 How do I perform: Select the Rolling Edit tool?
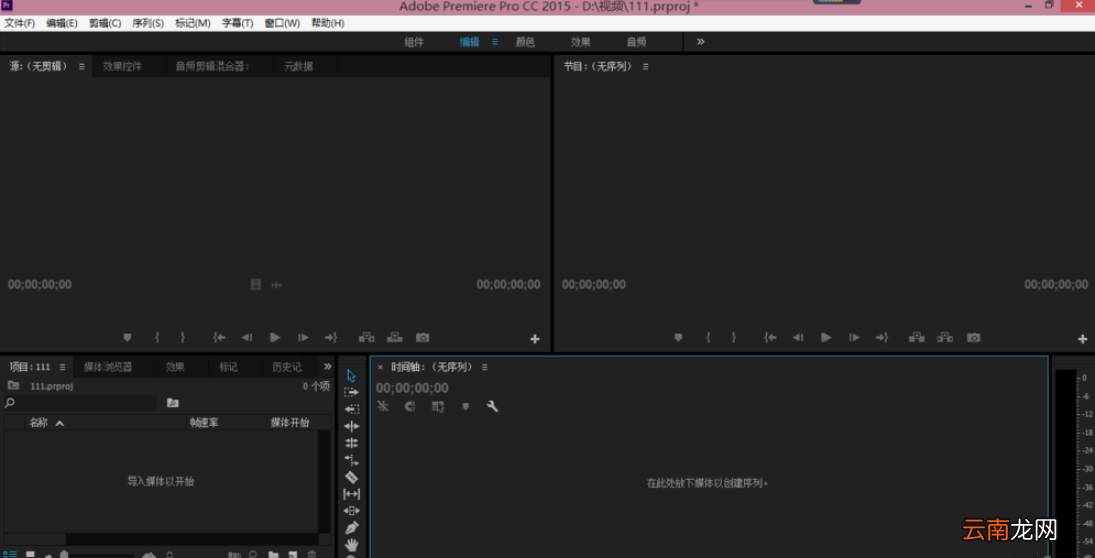351,443
